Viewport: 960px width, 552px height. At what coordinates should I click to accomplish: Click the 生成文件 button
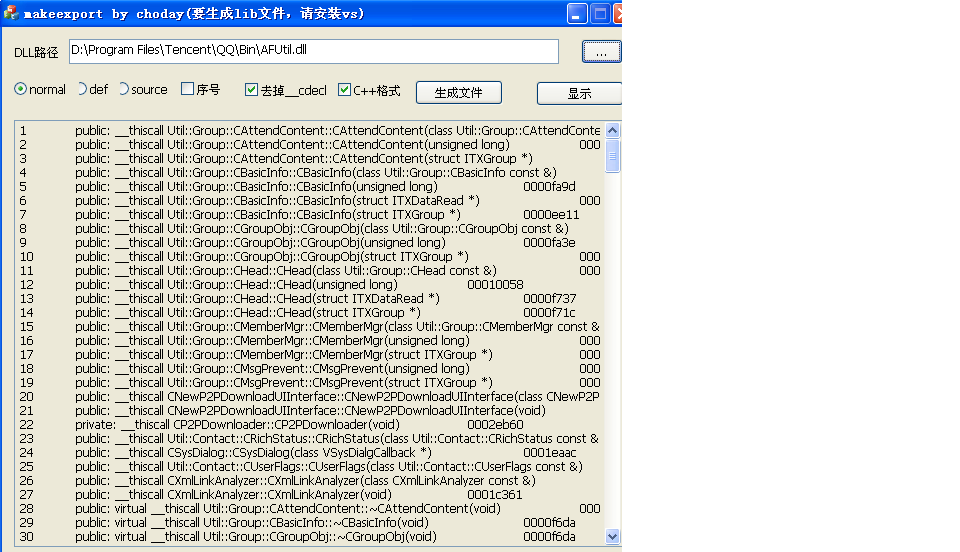coord(459,92)
